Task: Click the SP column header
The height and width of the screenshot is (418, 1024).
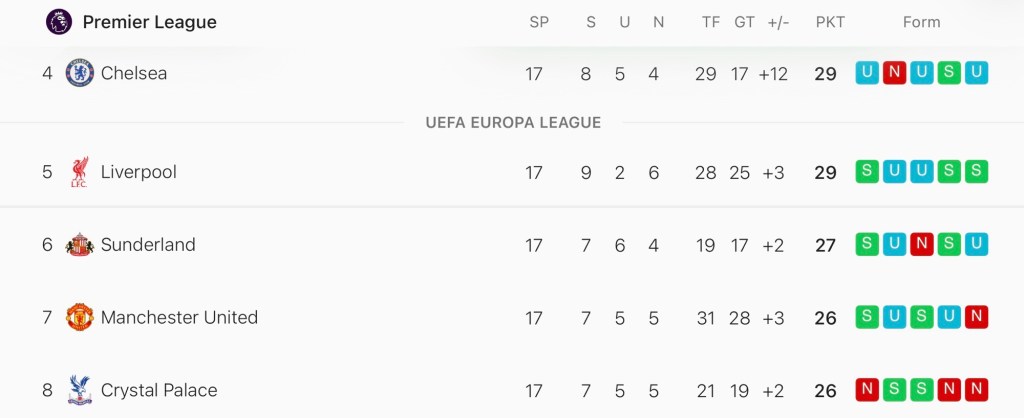Action: pyautogui.click(x=539, y=22)
